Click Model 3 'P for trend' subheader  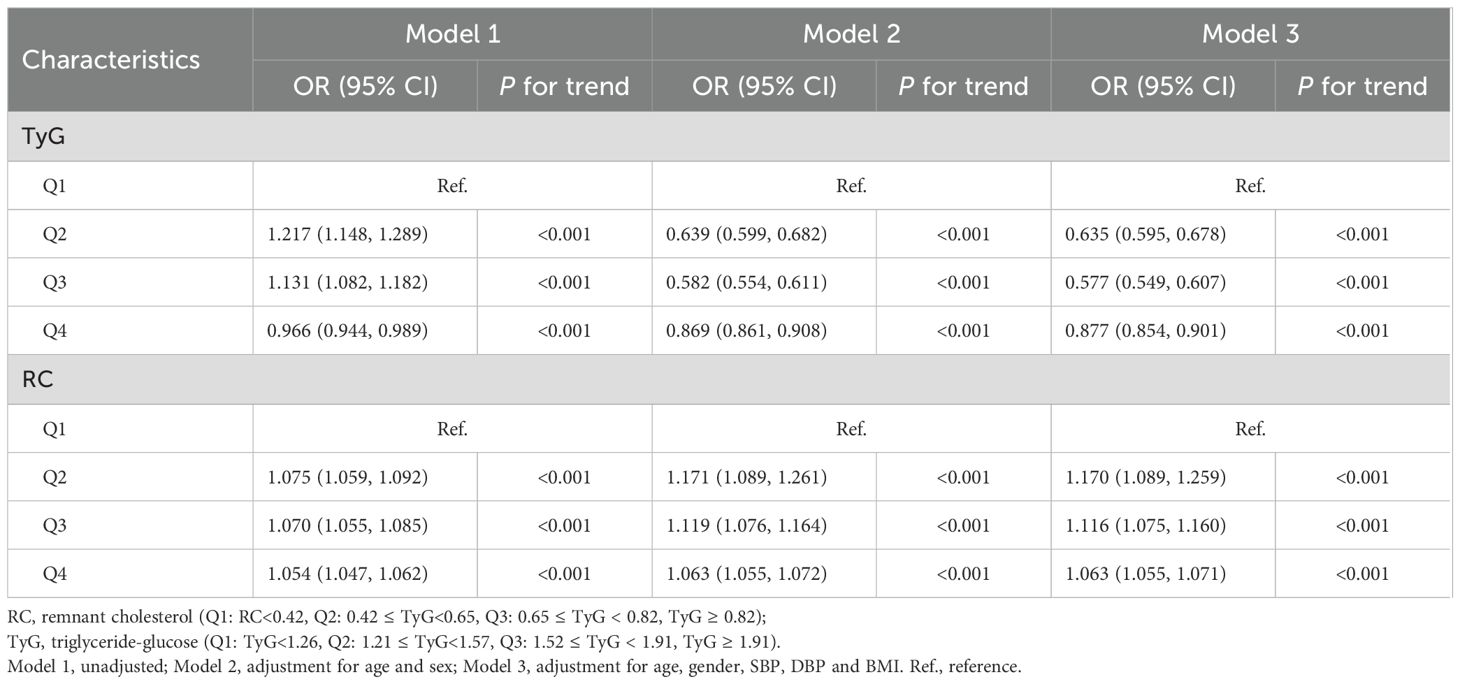pos(1362,86)
